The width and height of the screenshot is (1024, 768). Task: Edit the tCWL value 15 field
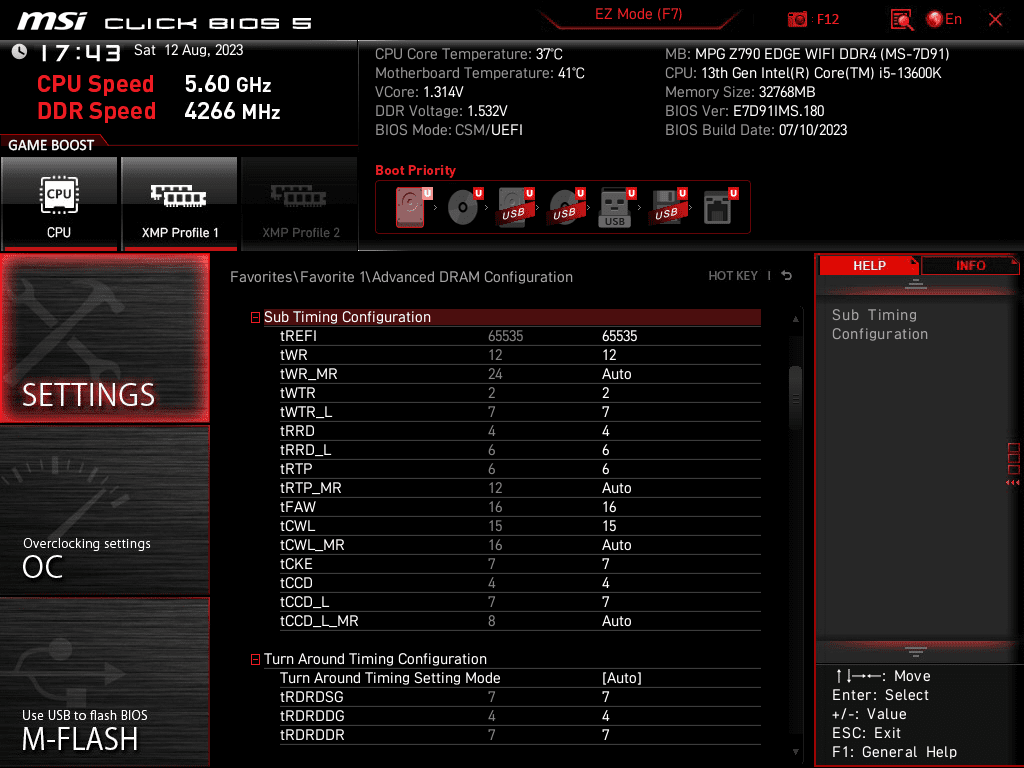tap(609, 526)
